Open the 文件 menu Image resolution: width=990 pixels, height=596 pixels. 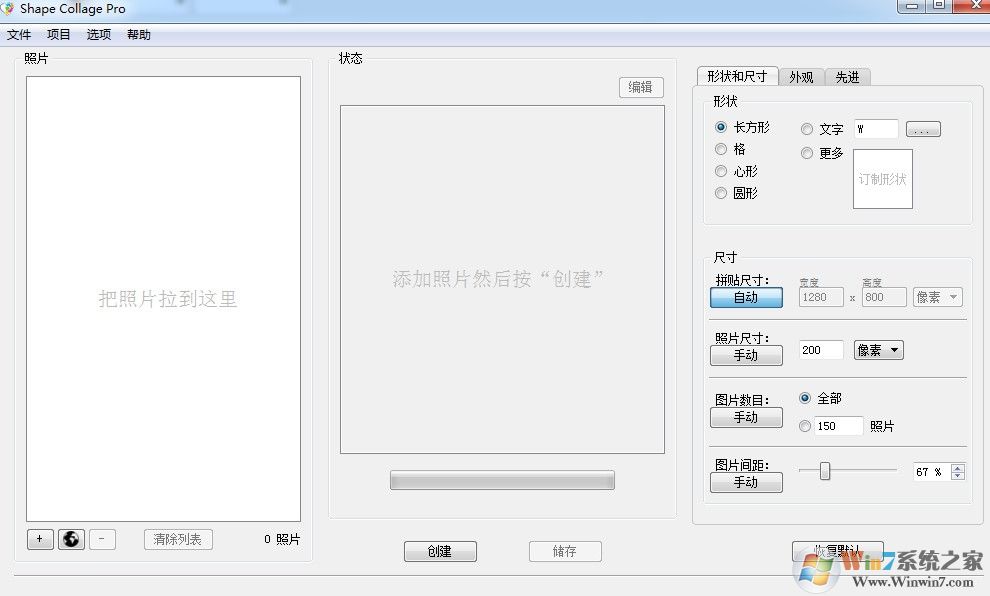[x=19, y=35]
